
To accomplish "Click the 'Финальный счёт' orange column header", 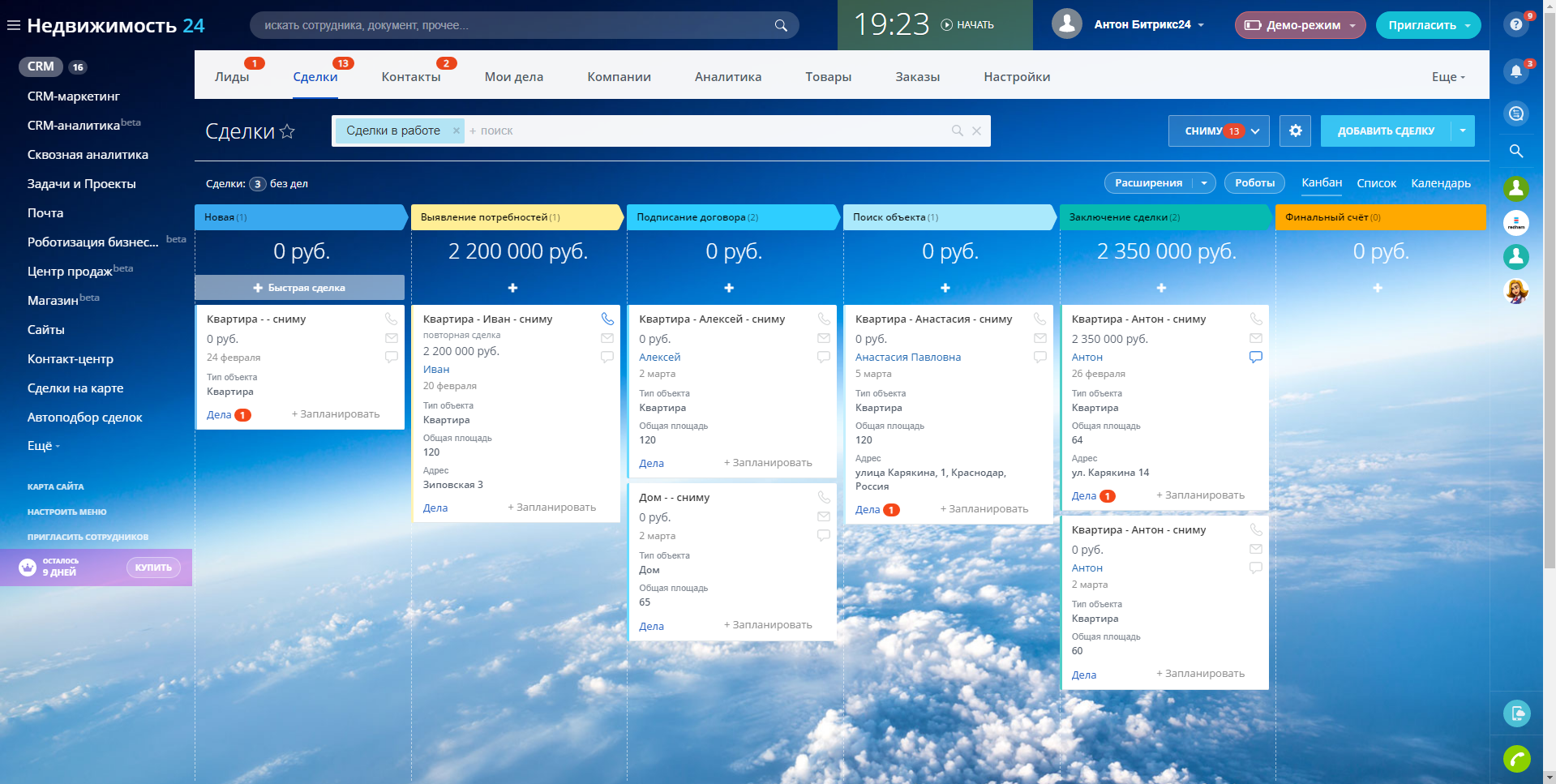I will pyautogui.click(x=1380, y=217).
